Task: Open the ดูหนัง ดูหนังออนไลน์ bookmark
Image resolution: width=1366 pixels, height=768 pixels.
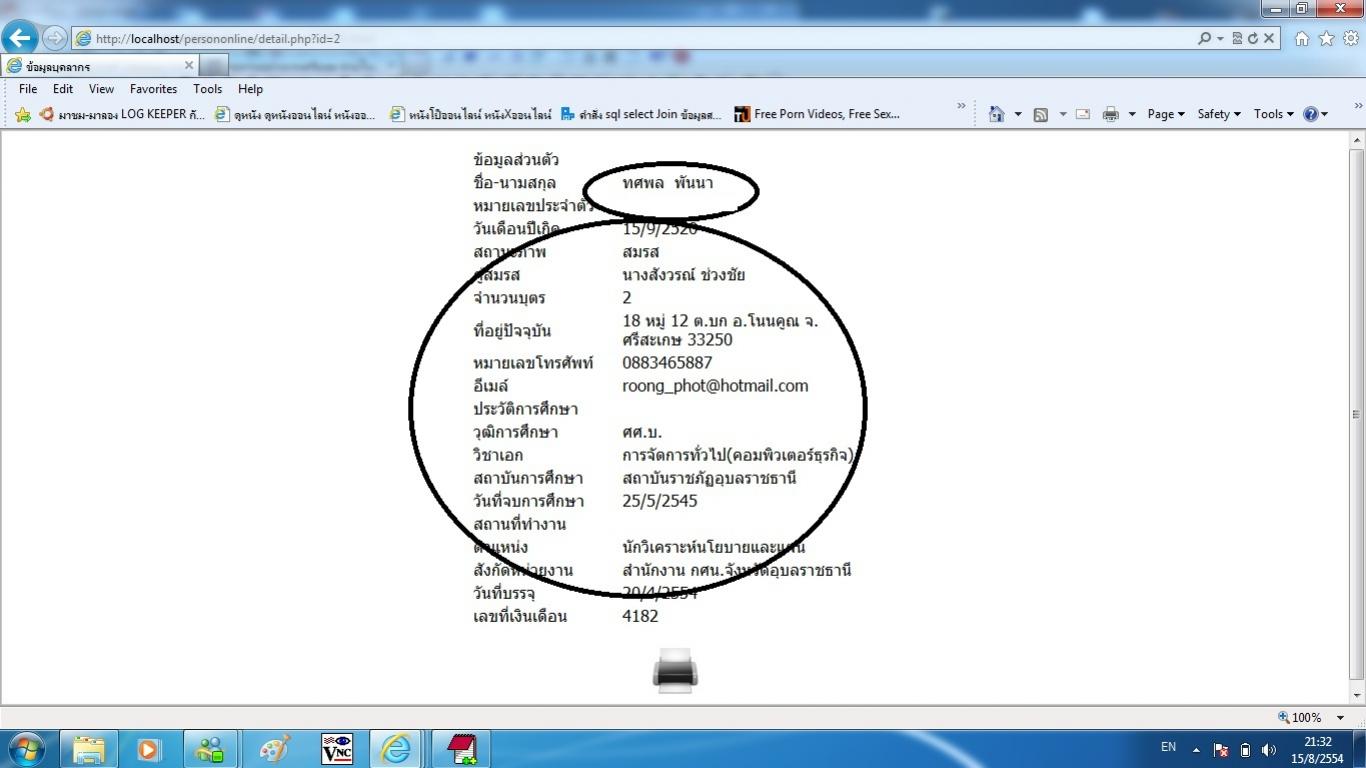Action: point(296,114)
